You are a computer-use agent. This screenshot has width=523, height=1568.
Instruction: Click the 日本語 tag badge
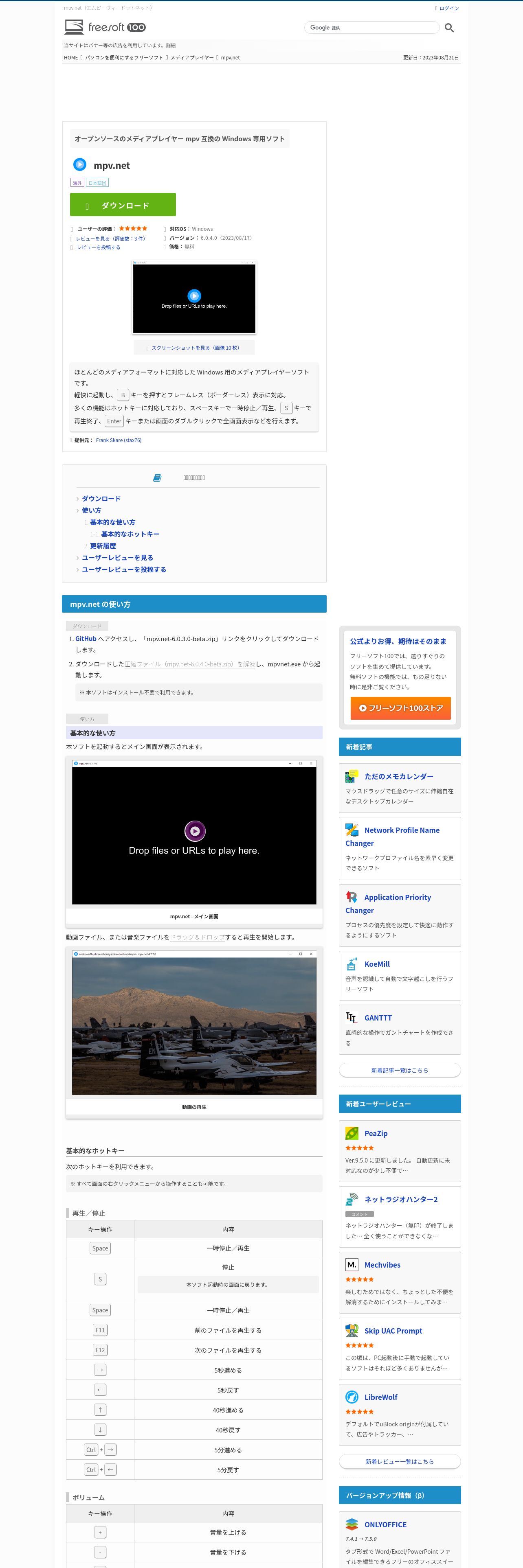pyautogui.click(x=97, y=183)
